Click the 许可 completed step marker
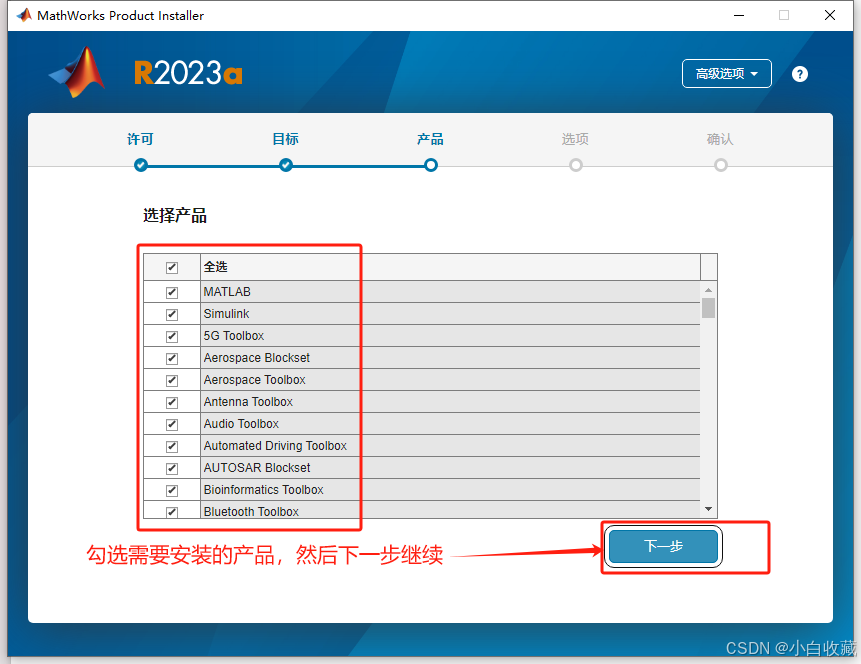This screenshot has height=664, width=861. pyautogui.click(x=141, y=165)
